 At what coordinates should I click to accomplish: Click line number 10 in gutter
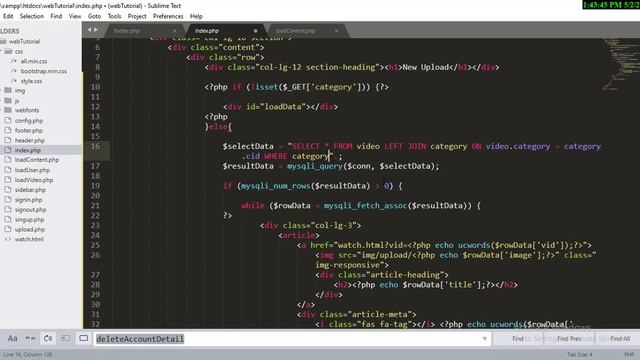coord(95,87)
